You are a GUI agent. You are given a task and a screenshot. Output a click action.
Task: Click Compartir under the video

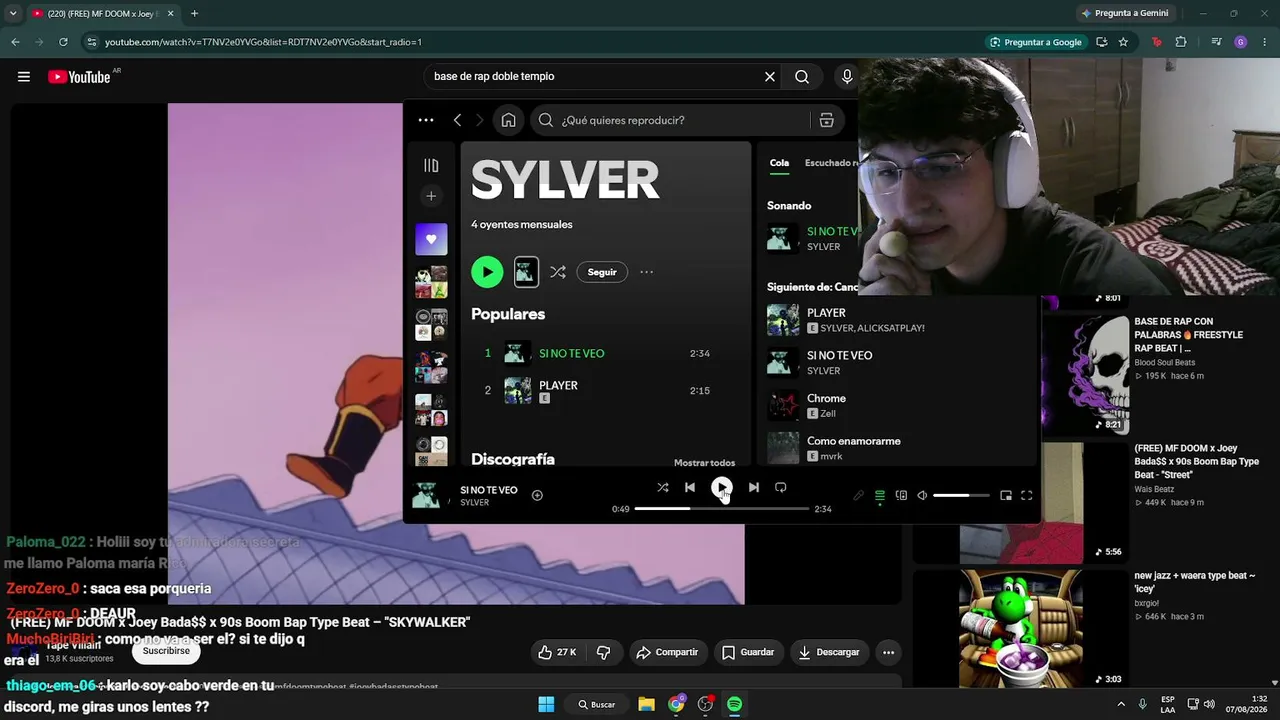click(667, 652)
